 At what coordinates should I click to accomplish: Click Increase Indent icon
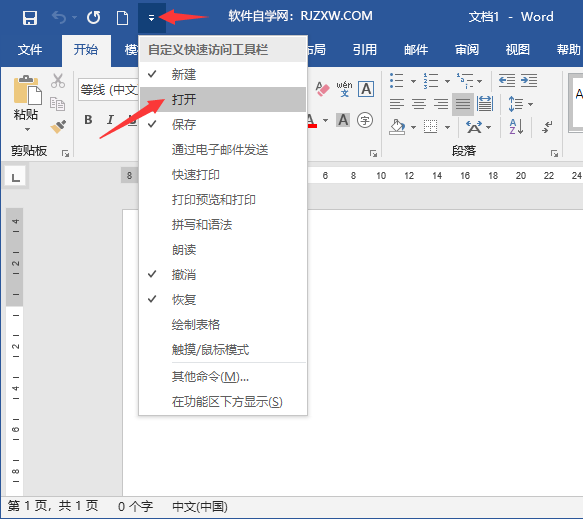pyautogui.click(x=529, y=81)
